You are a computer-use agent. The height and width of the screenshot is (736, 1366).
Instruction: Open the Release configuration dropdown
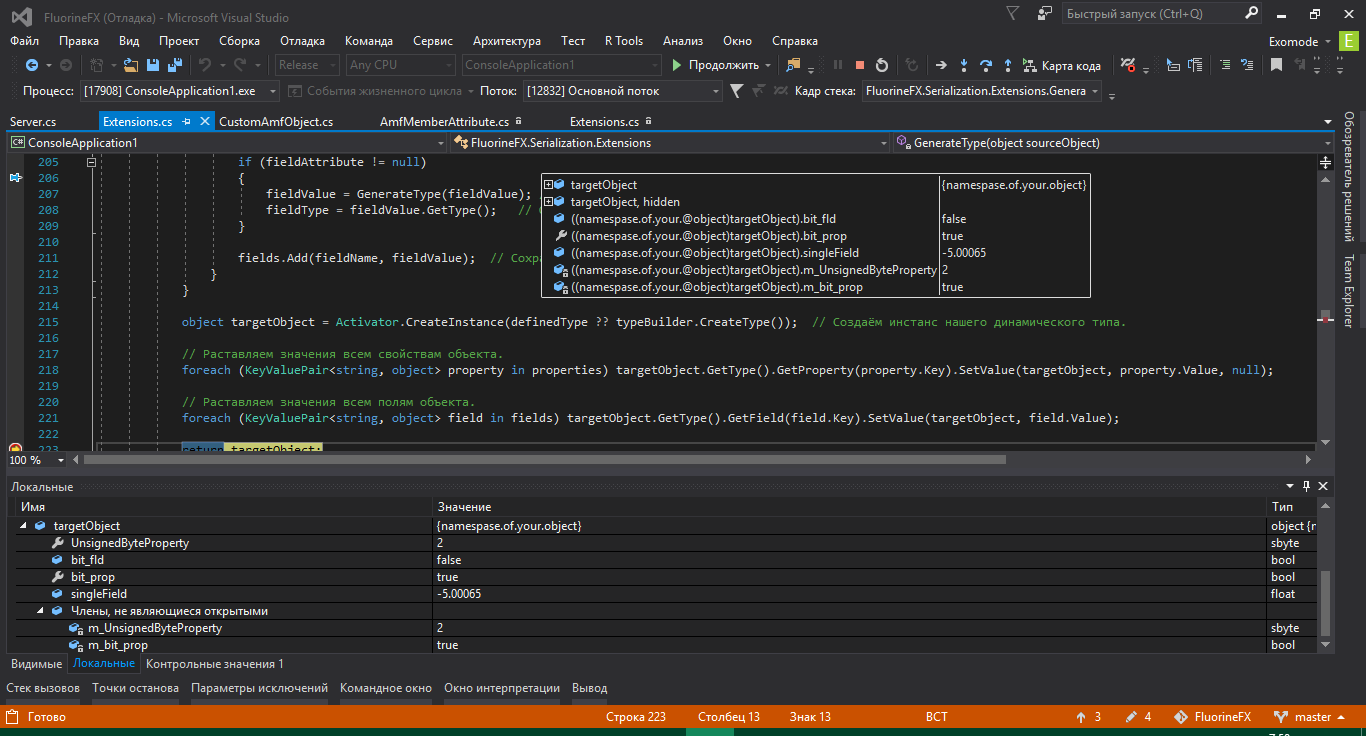pos(305,65)
